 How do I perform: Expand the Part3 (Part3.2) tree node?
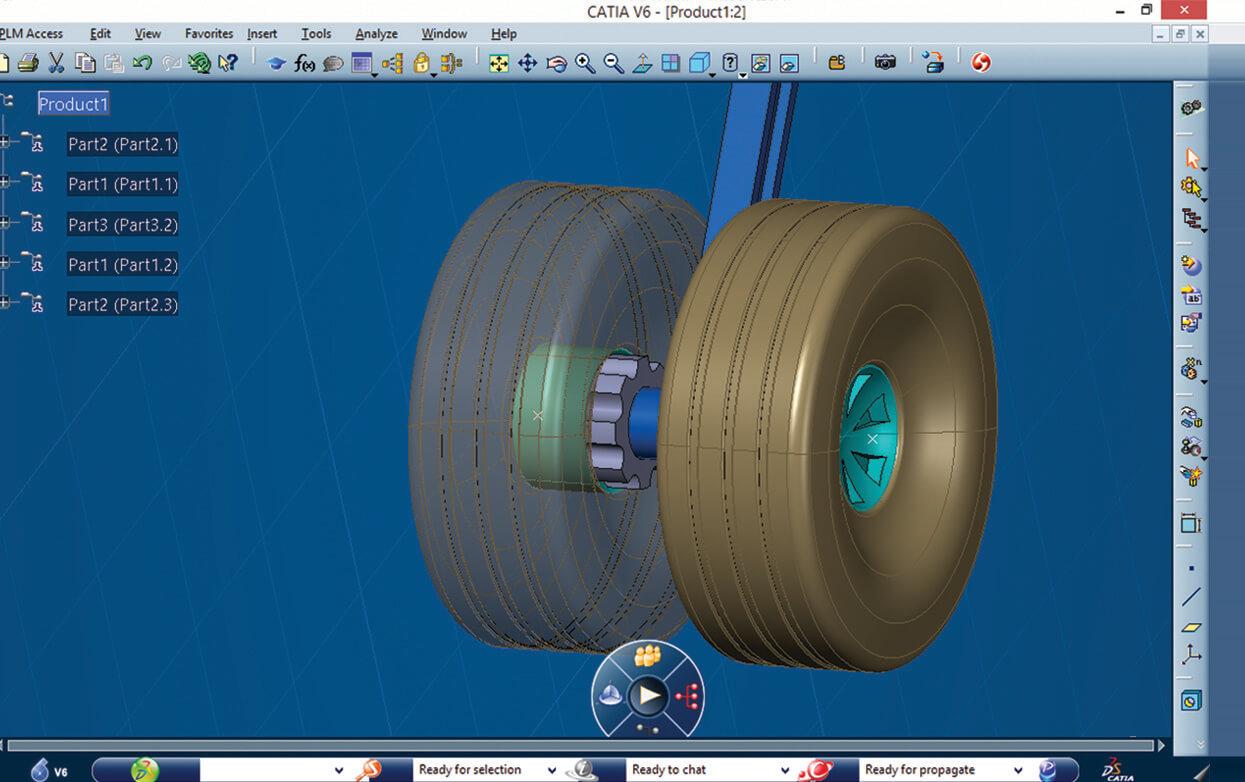[5, 224]
